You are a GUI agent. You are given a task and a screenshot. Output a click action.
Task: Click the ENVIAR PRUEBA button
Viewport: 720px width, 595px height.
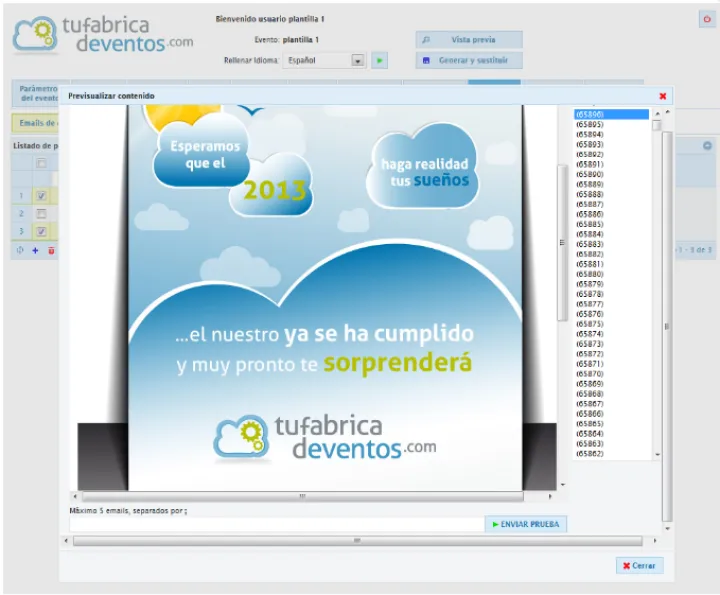tap(525, 524)
